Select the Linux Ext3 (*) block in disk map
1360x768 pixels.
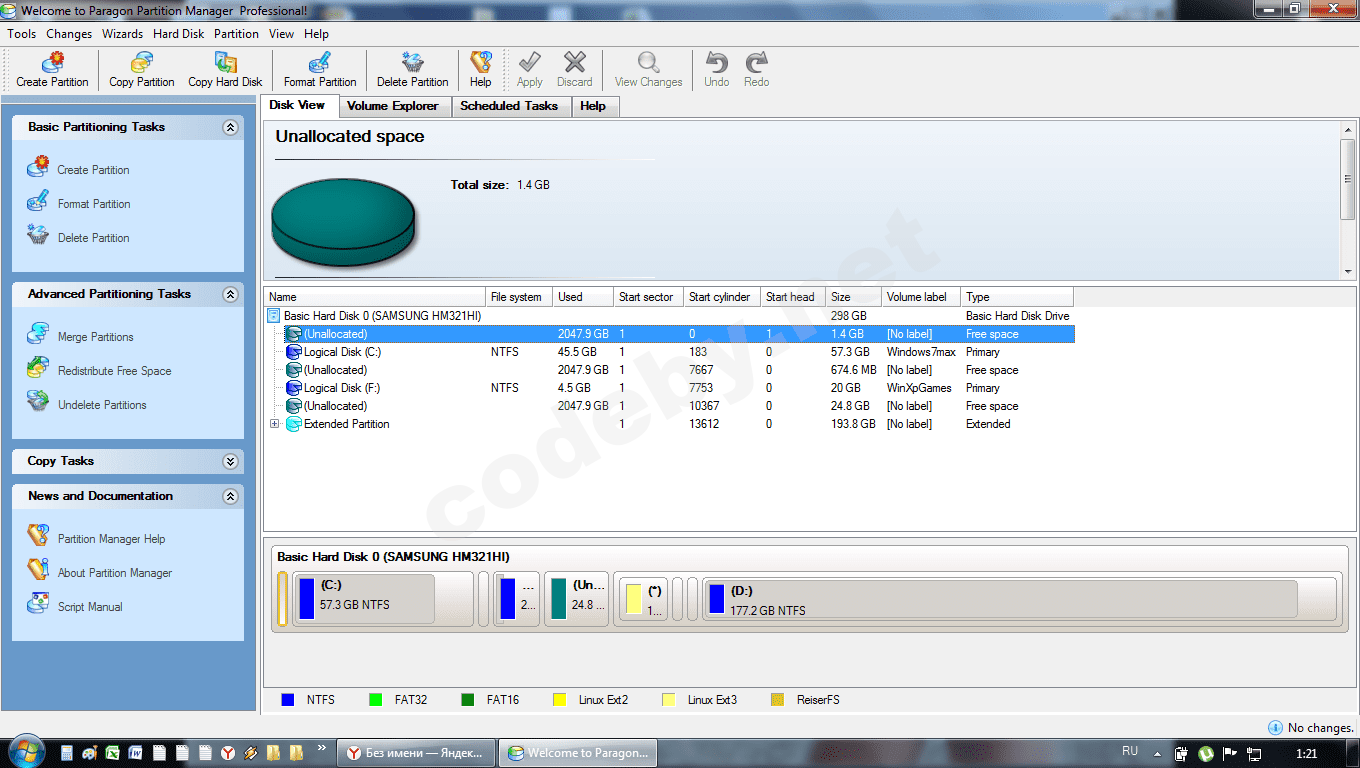coord(644,598)
